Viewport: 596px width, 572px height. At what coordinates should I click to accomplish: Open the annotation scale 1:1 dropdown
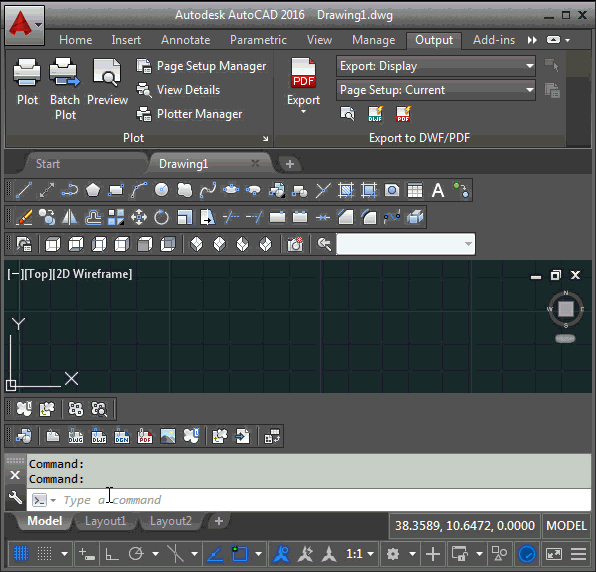pyautogui.click(x=360, y=554)
